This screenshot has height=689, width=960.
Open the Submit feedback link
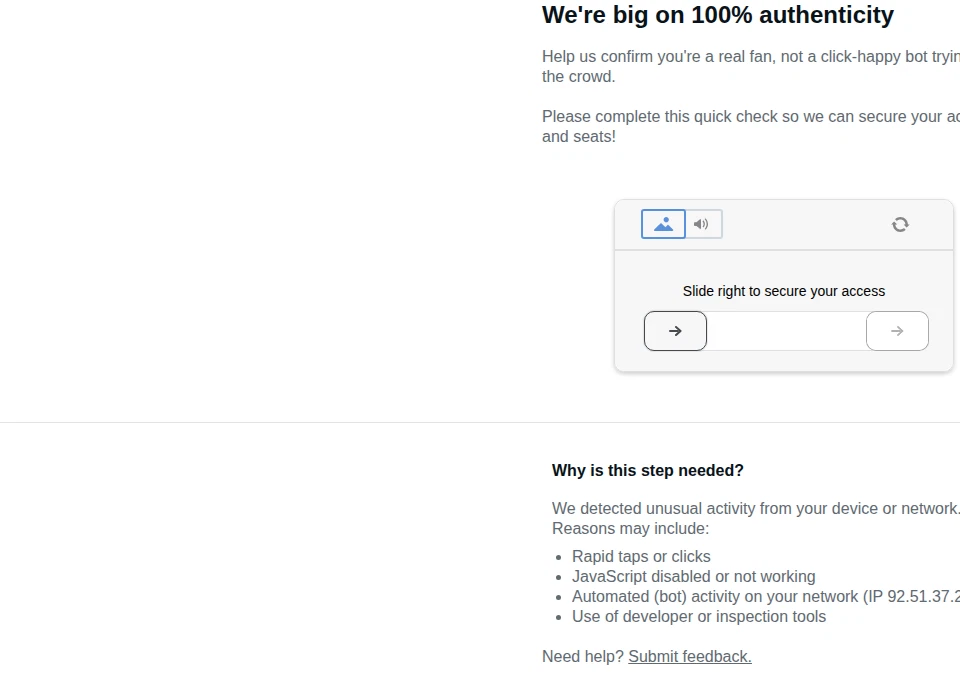pos(690,657)
